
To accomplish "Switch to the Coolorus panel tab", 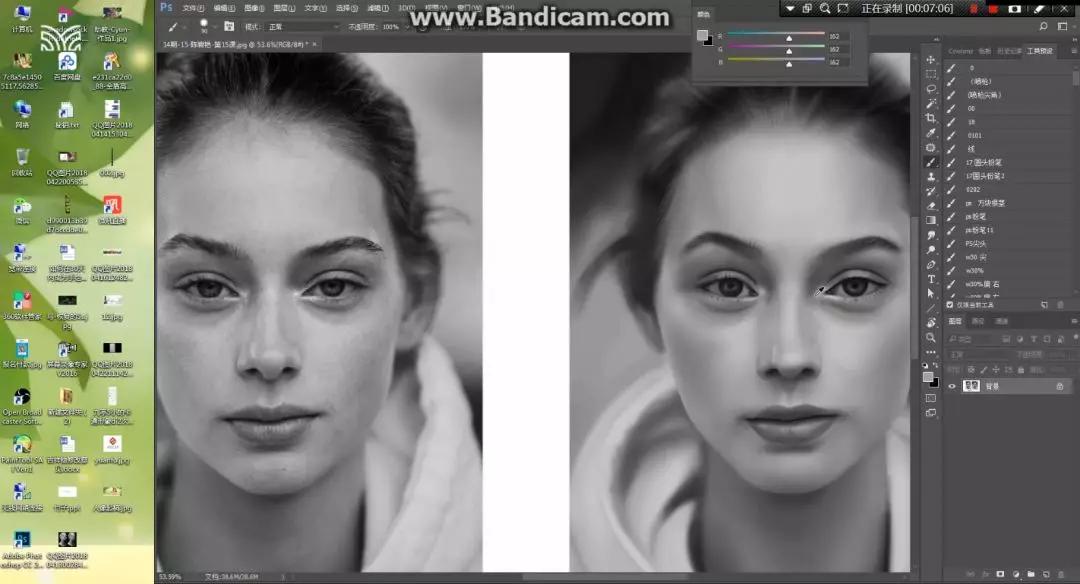I will (960, 51).
